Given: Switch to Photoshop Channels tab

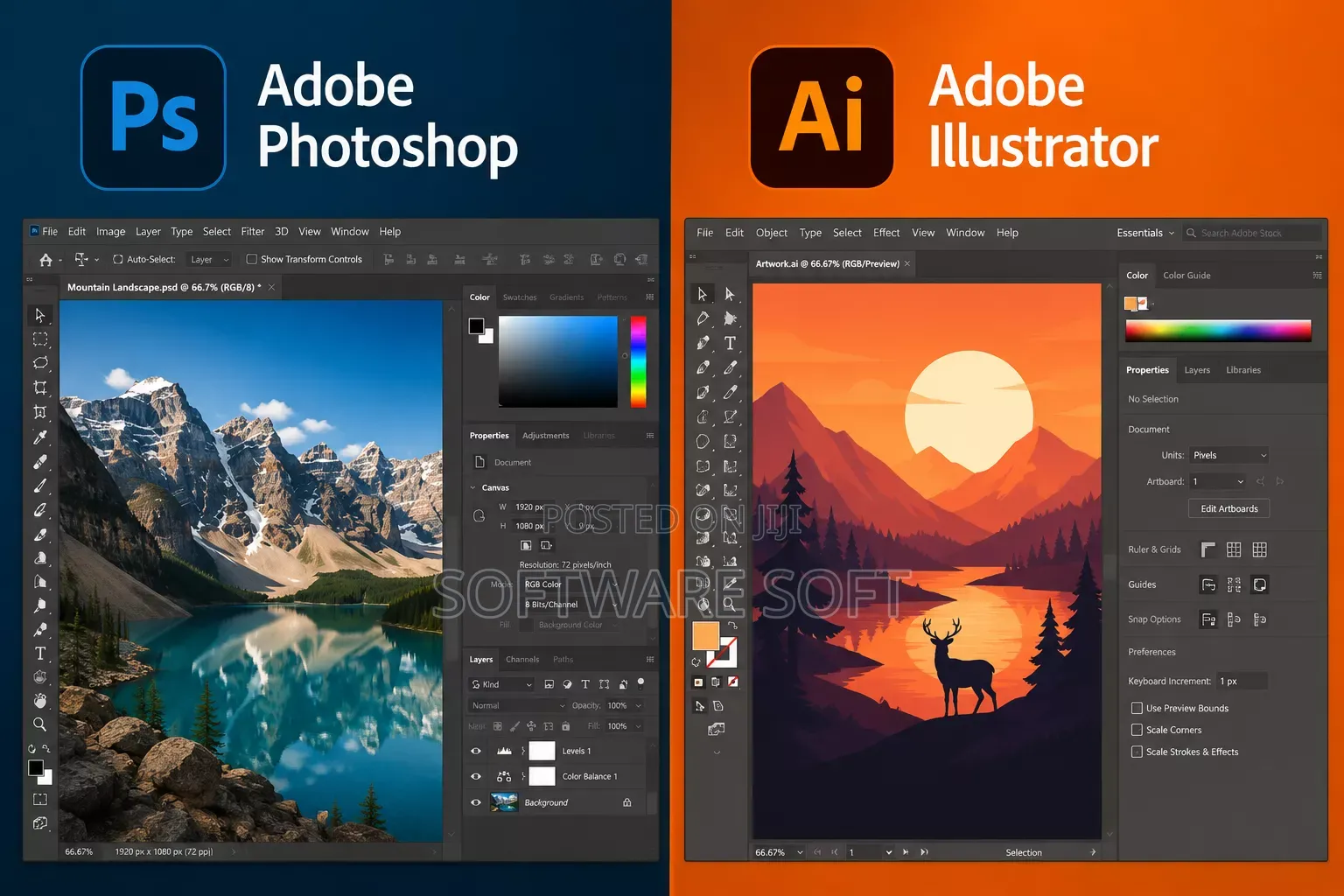Looking at the screenshot, I should (x=522, y=660).
